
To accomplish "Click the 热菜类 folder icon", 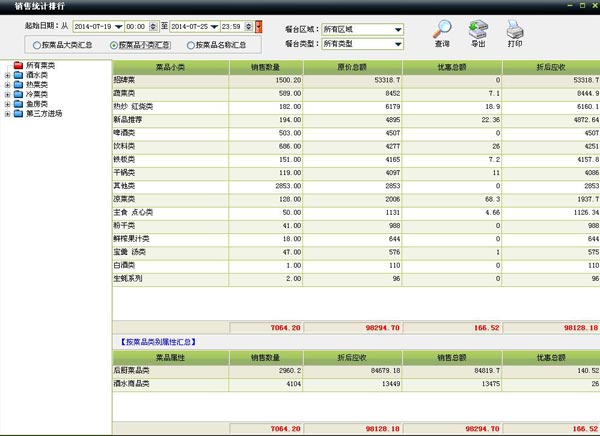I will (18, 85).
